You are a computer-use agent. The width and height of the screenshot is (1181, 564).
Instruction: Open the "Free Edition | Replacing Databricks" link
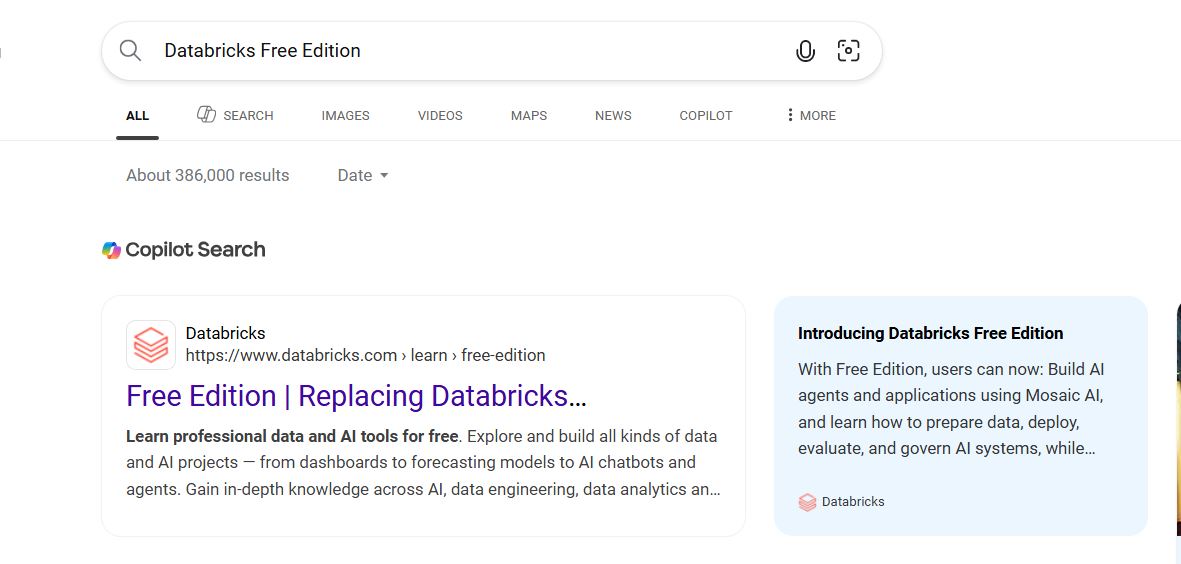356,396
